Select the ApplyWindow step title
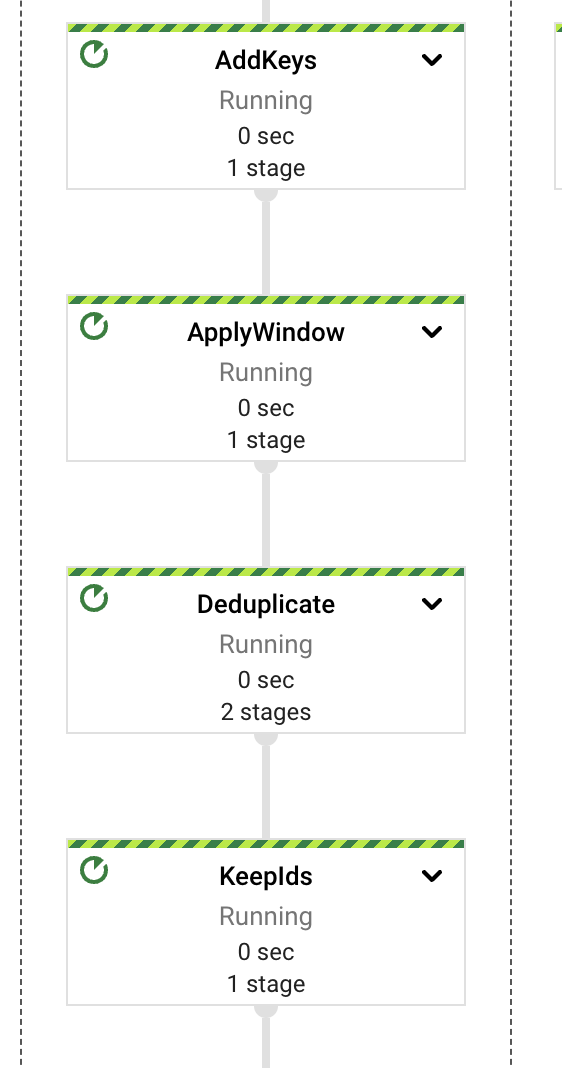 266,332
